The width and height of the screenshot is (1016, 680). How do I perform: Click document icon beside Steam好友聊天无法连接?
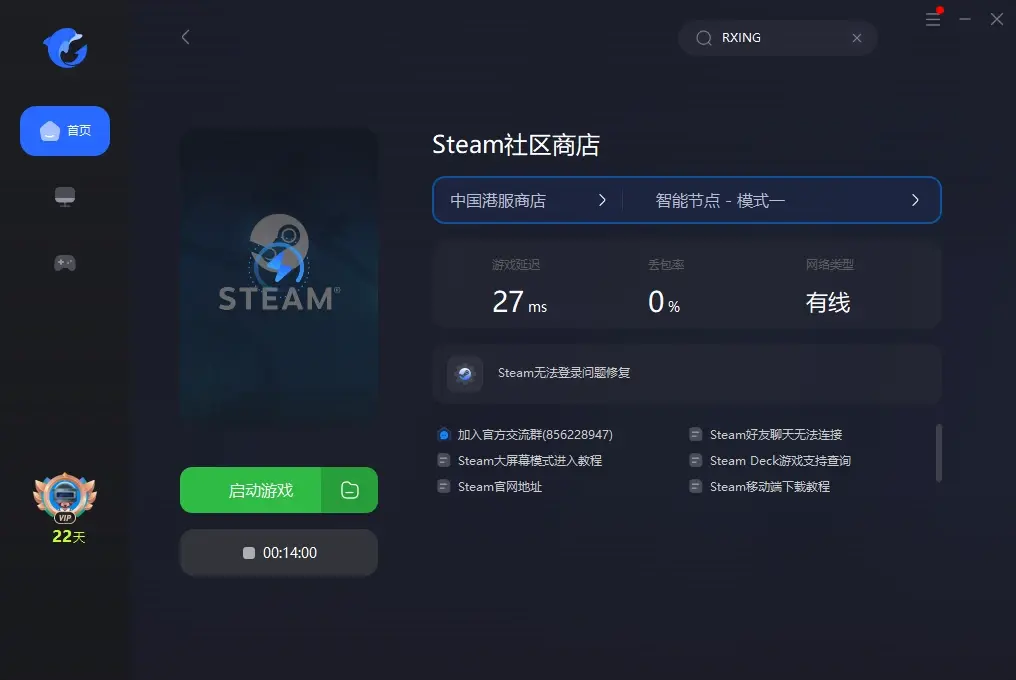click(x=695, y=434)
